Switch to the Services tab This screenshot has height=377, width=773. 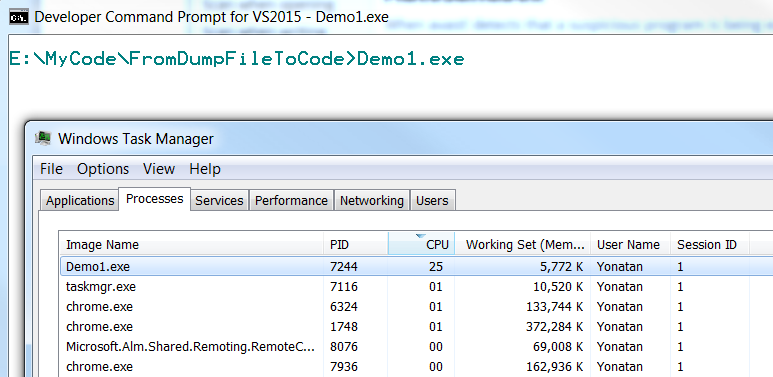219,201
